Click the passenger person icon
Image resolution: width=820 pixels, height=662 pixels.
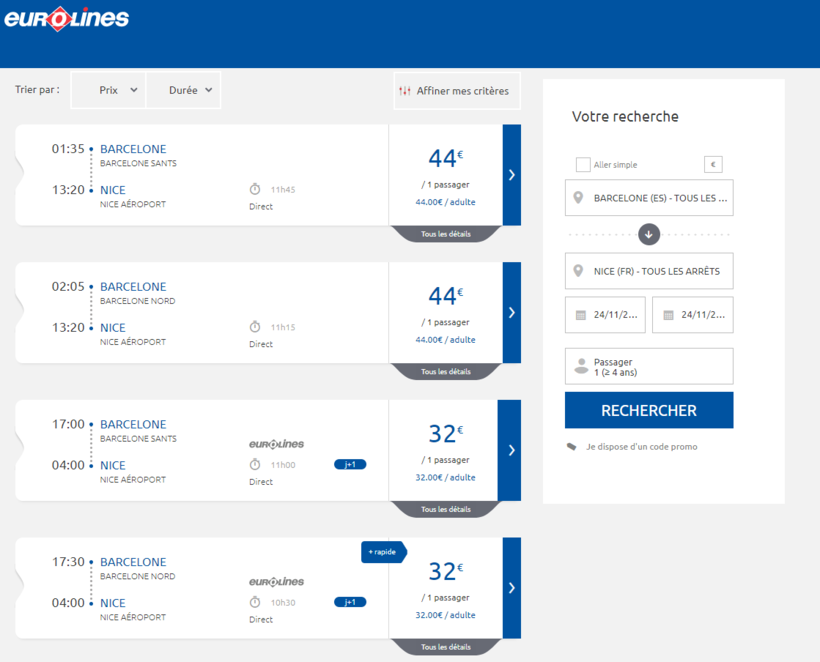point(580,367)
